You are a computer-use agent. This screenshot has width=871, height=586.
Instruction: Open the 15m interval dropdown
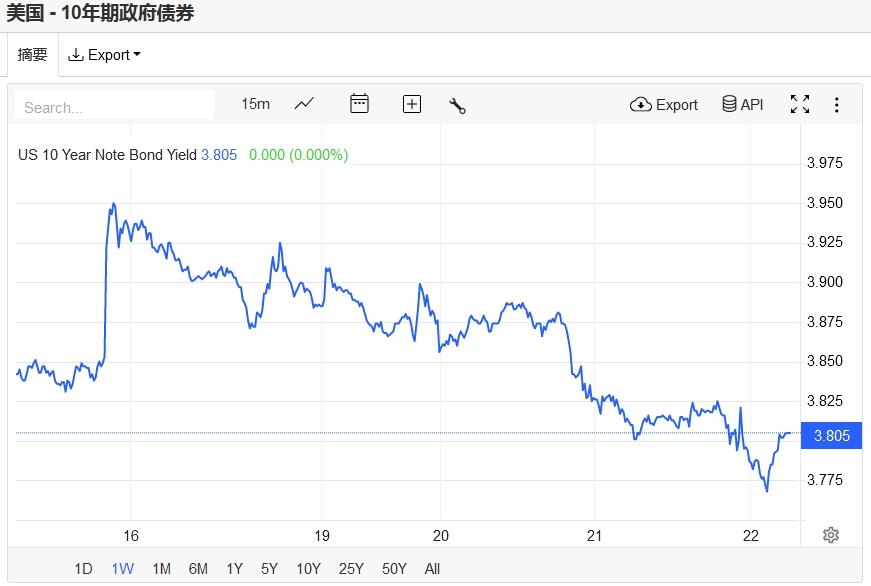coord(255,104)
